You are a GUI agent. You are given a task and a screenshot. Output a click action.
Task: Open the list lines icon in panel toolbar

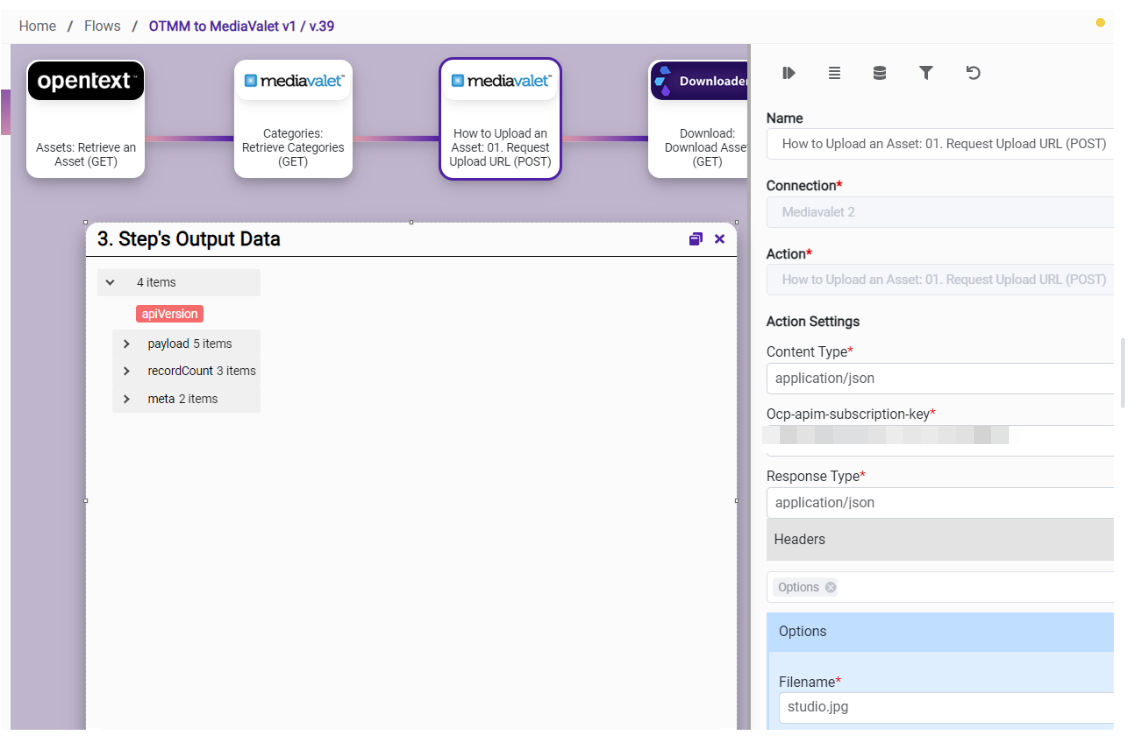834,73
